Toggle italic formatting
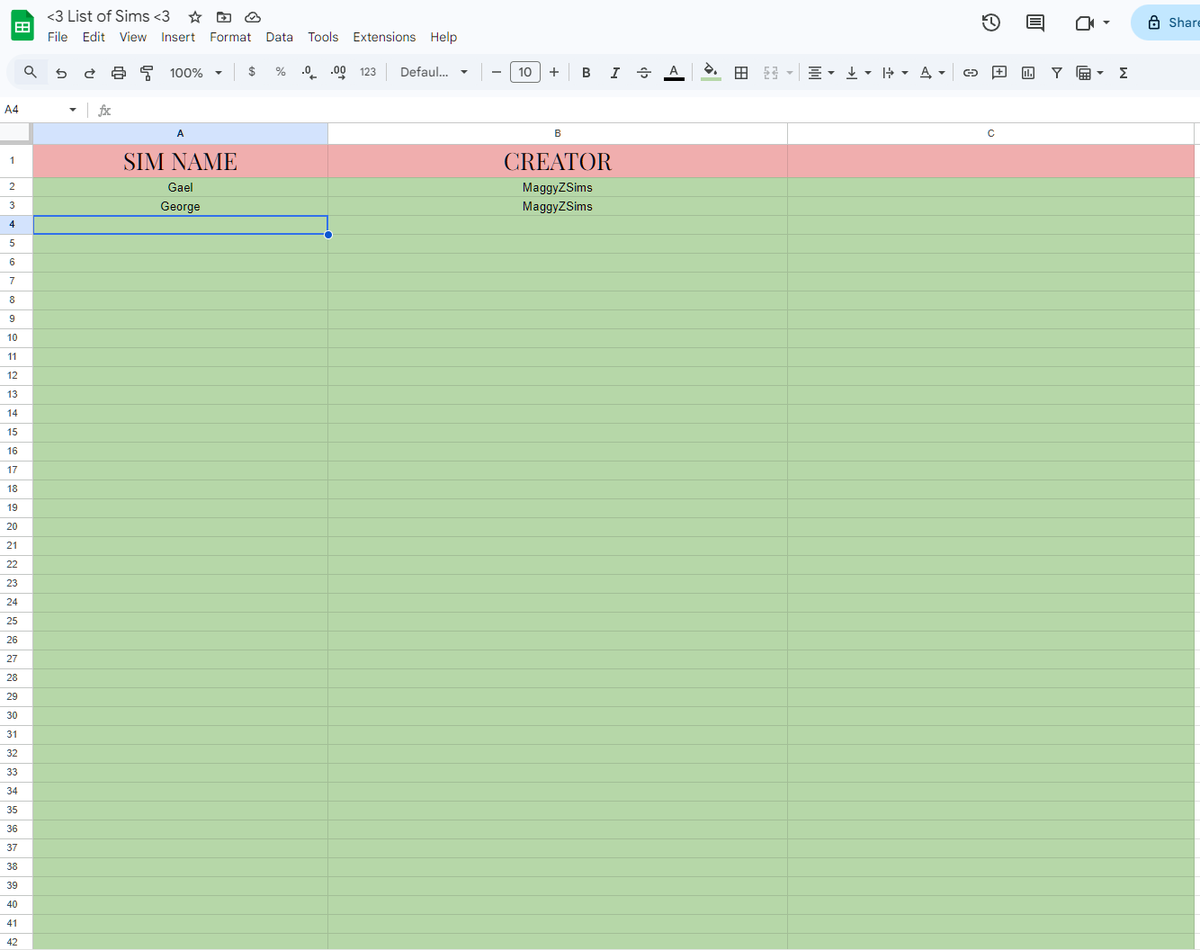Screen dimensions: 1200x950 pyautogui.click(x=615, y=72)
